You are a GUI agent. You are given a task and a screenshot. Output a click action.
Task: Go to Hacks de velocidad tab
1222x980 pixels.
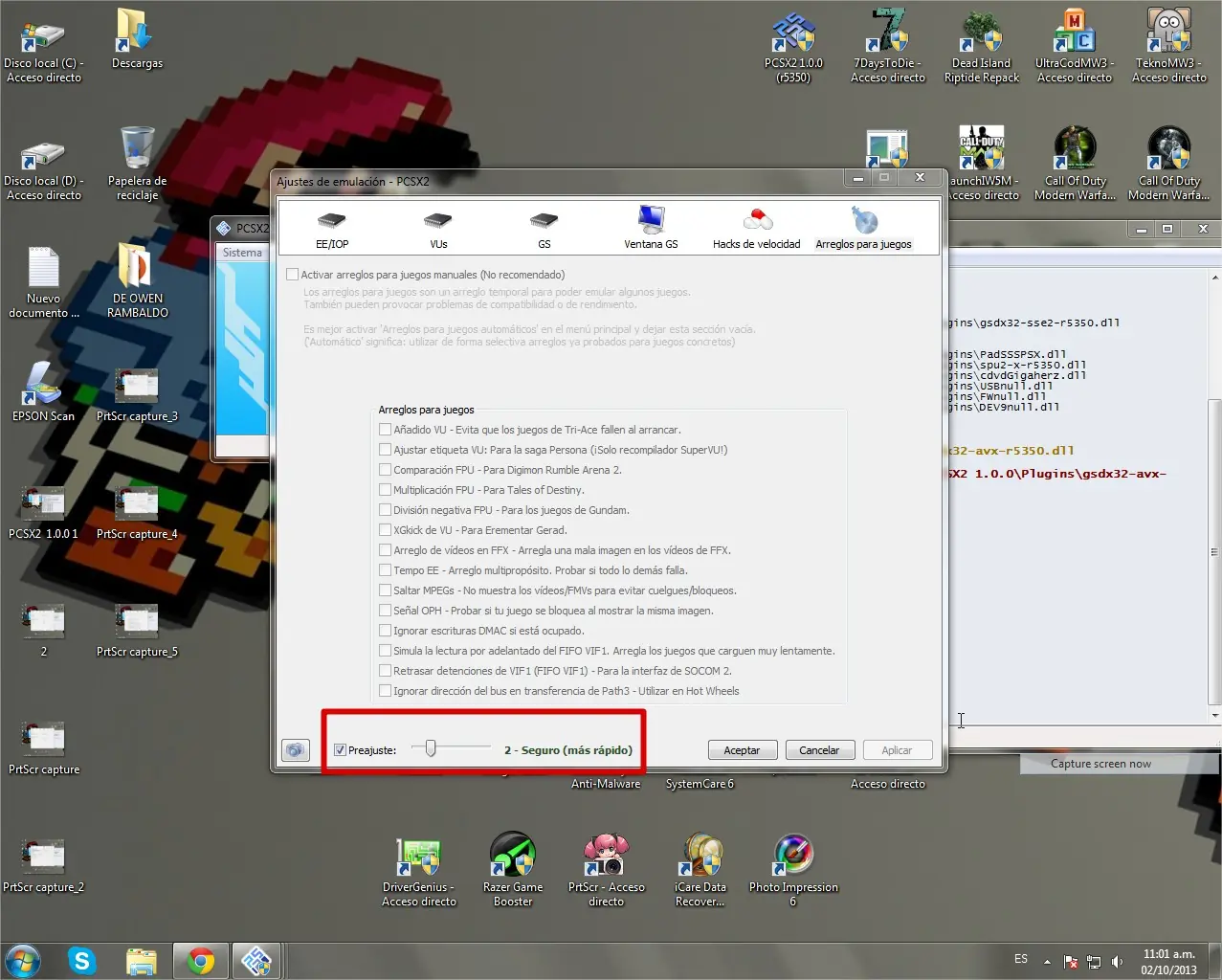(x=756, y=230)
